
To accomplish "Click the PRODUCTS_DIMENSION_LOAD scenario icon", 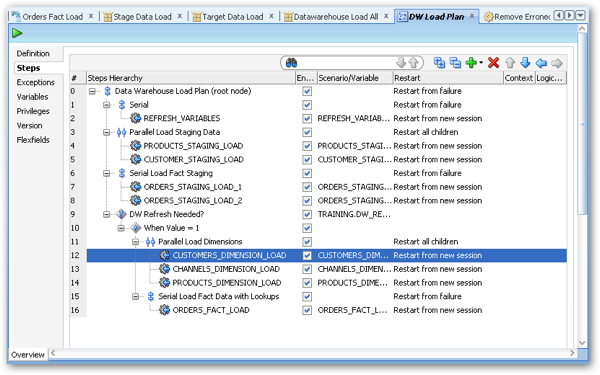I will pyautogui.click(x=165, y=283).
